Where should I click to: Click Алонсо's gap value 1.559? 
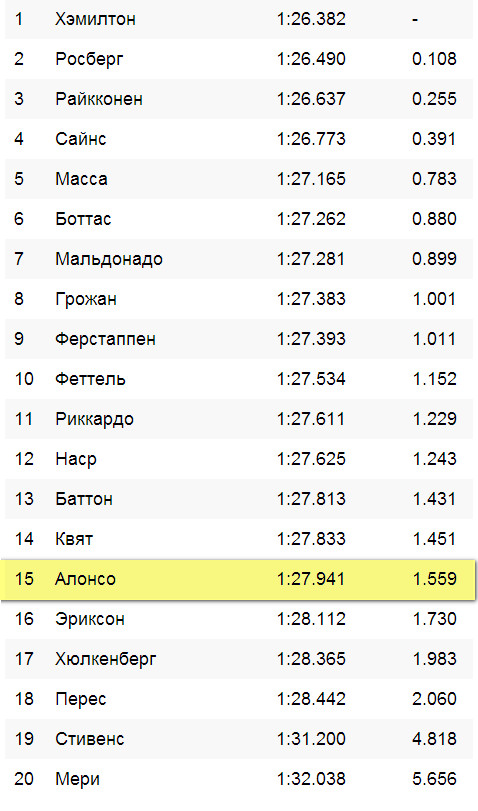tap(434, 579)
